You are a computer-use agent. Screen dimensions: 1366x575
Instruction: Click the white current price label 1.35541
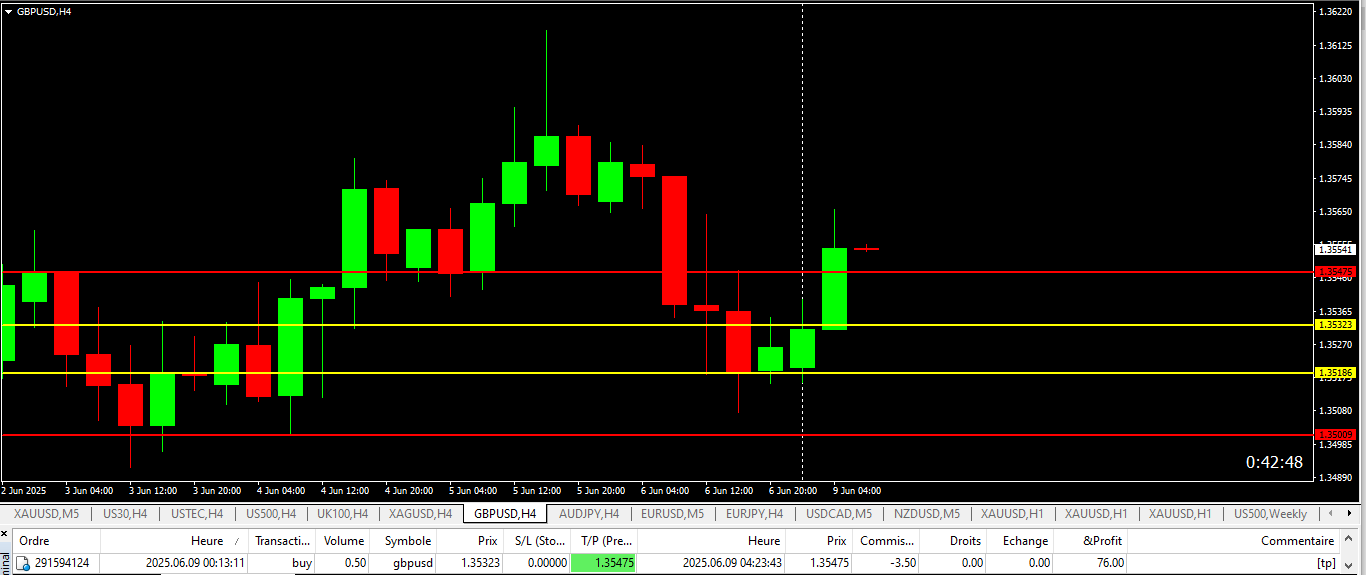coord(1336,249)
